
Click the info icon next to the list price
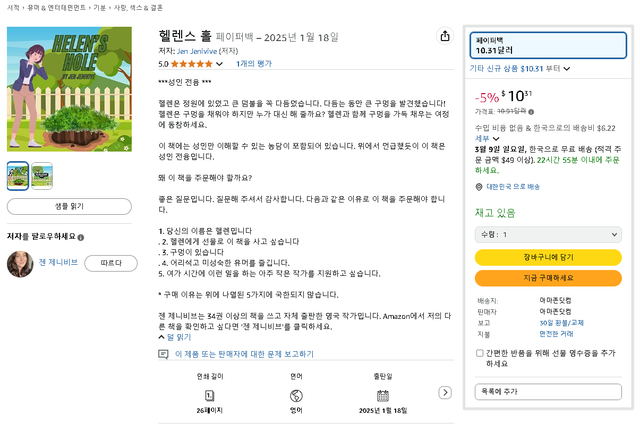(531, 112)
